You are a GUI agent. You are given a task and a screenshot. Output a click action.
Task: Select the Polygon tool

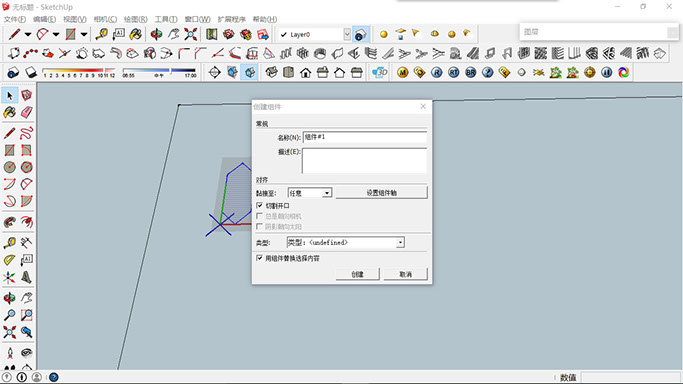pos(27,167)
